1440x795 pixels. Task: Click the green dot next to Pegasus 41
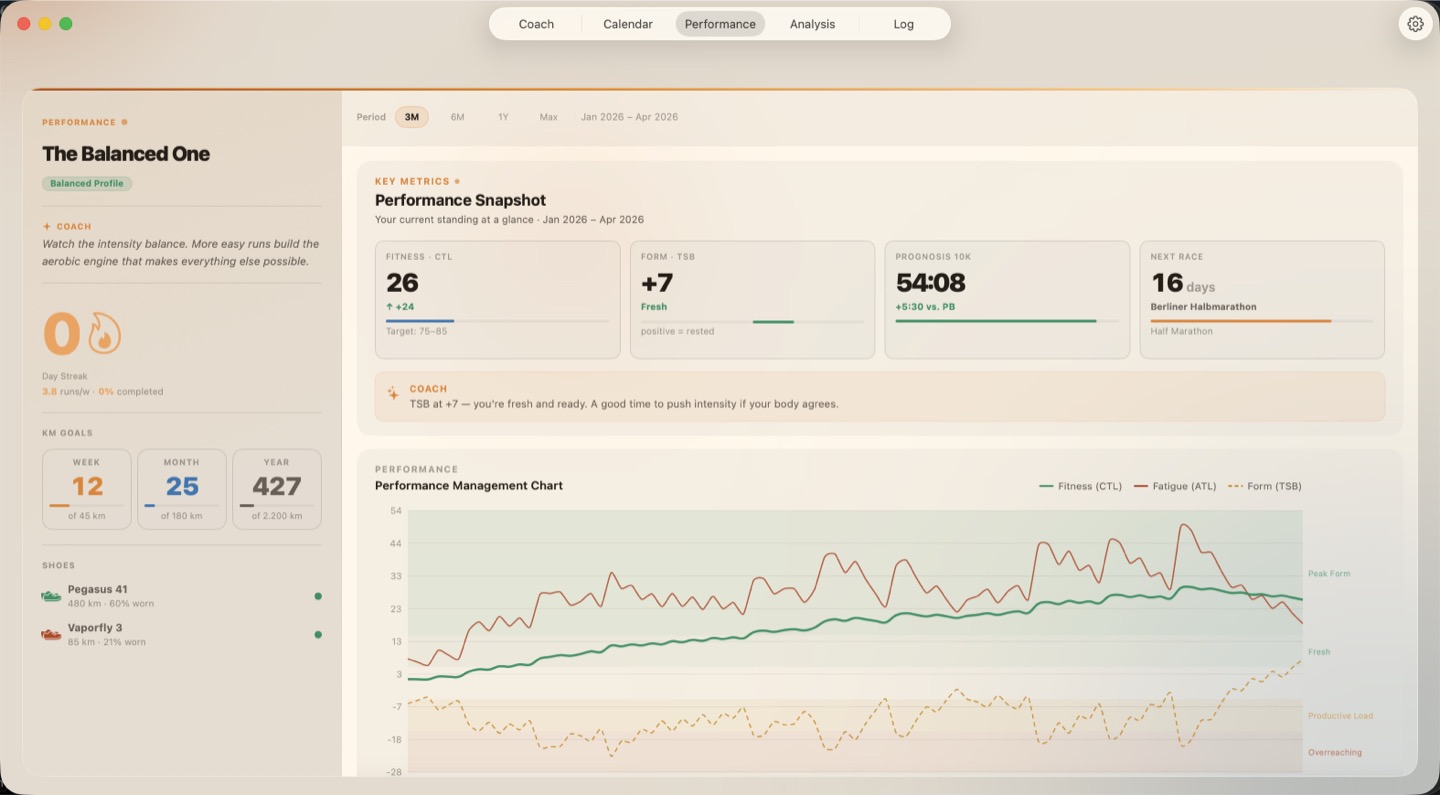[x=318, y=595]
